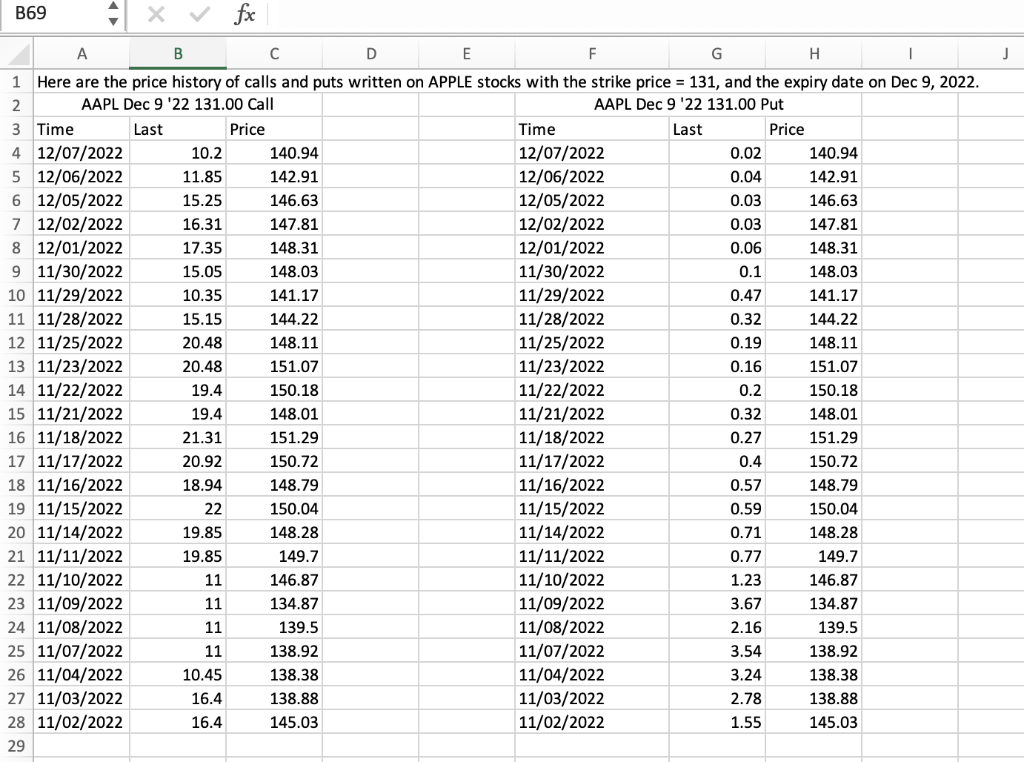Select call last value 10.45
Image resolution: width=1024 pixels, height=762 pixels.
[x=178, y=675]
